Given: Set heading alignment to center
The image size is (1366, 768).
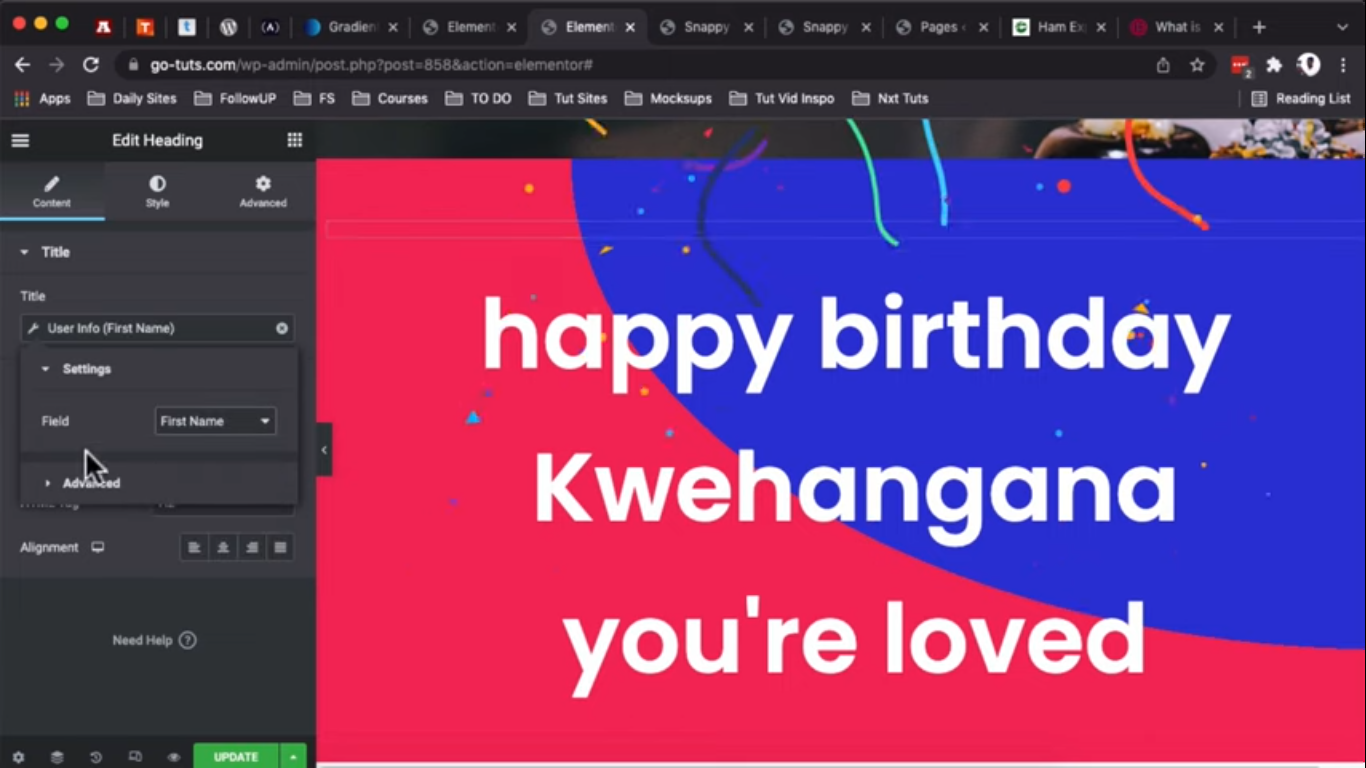Looking at the screenshot, I should 223,548.
